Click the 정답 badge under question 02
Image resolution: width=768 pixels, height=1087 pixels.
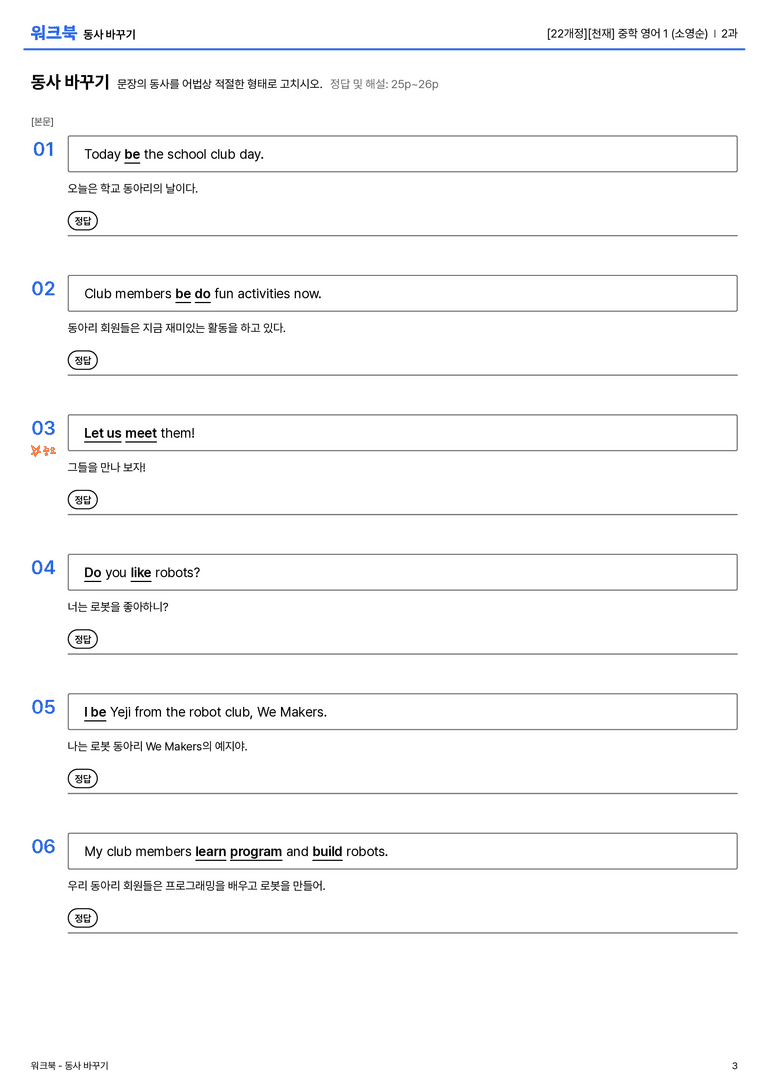(x=82, y=360)
